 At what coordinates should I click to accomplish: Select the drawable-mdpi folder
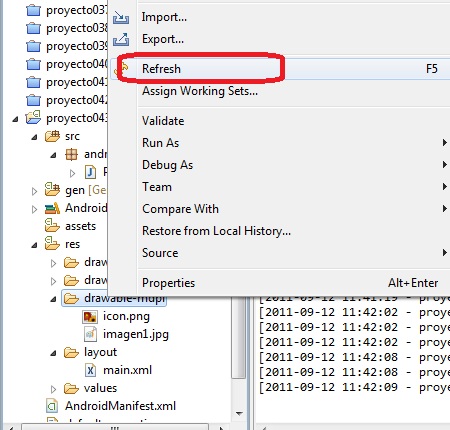coord(114,298)
